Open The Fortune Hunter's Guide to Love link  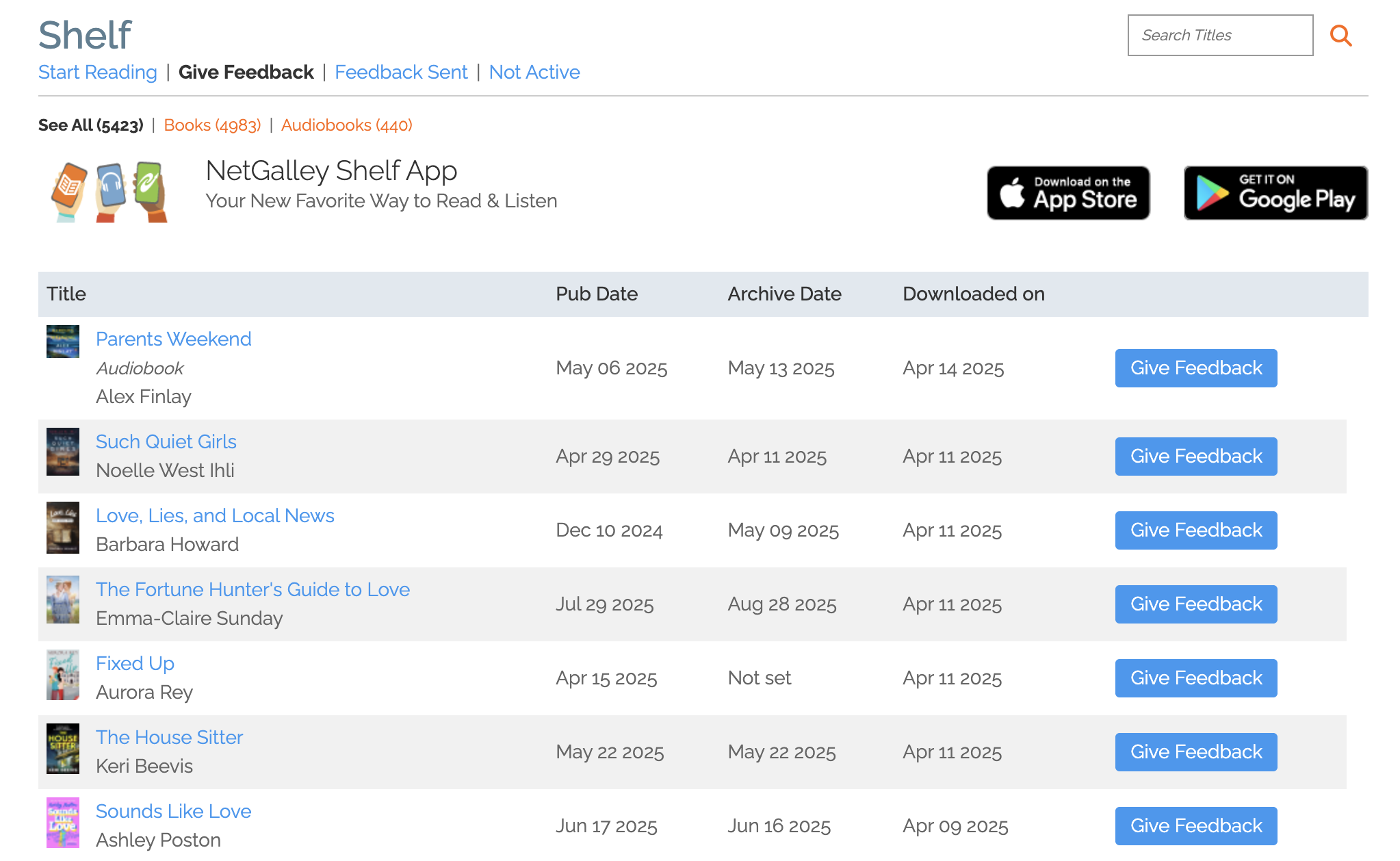click(252, 589)
